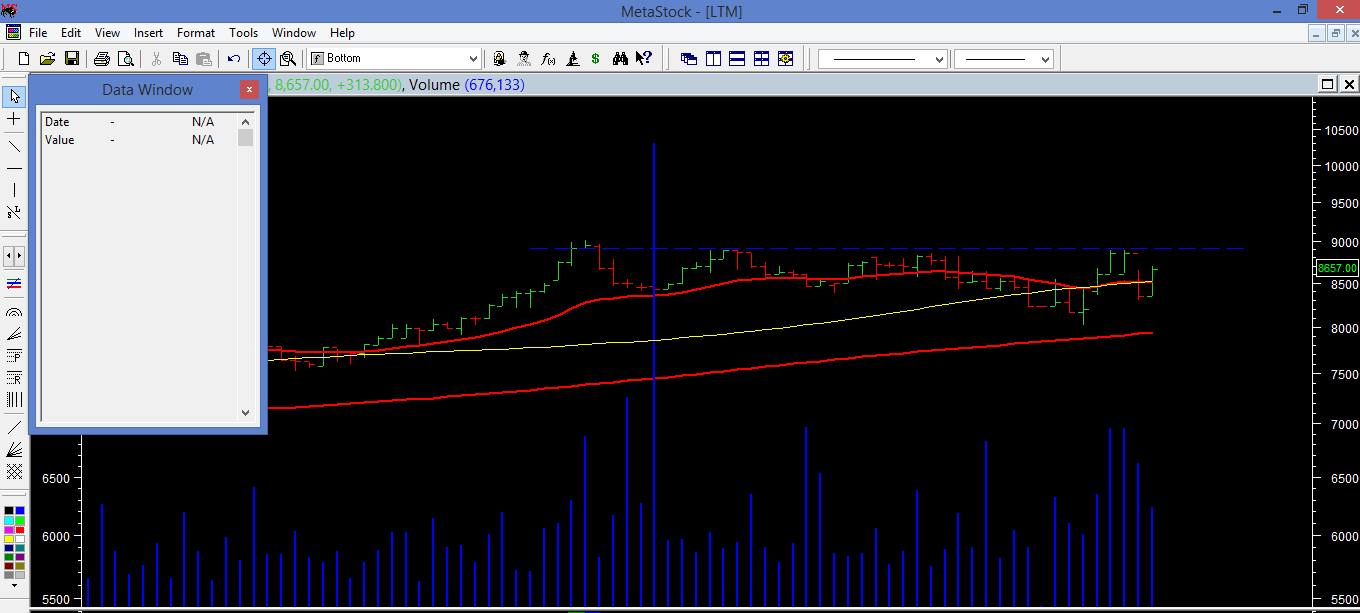The height and width of the screenshot is (613, 1360).
Task: Open the Format menu
Action: pyautogui.click(x=196, y=33)
